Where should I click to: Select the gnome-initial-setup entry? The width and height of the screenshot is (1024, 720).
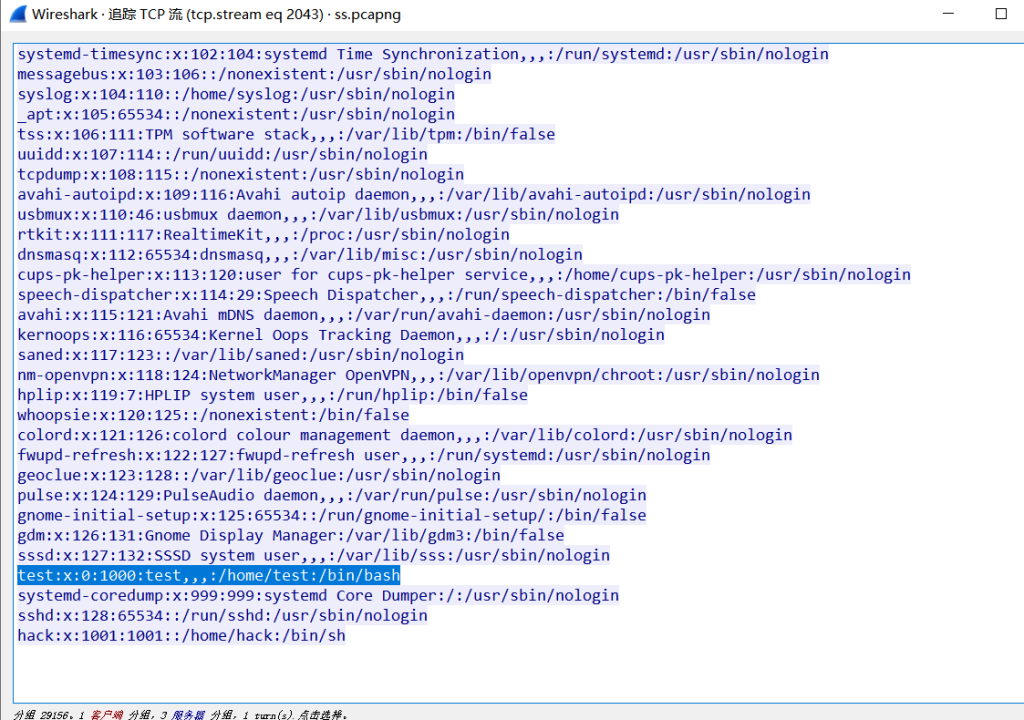coord(331,515)
